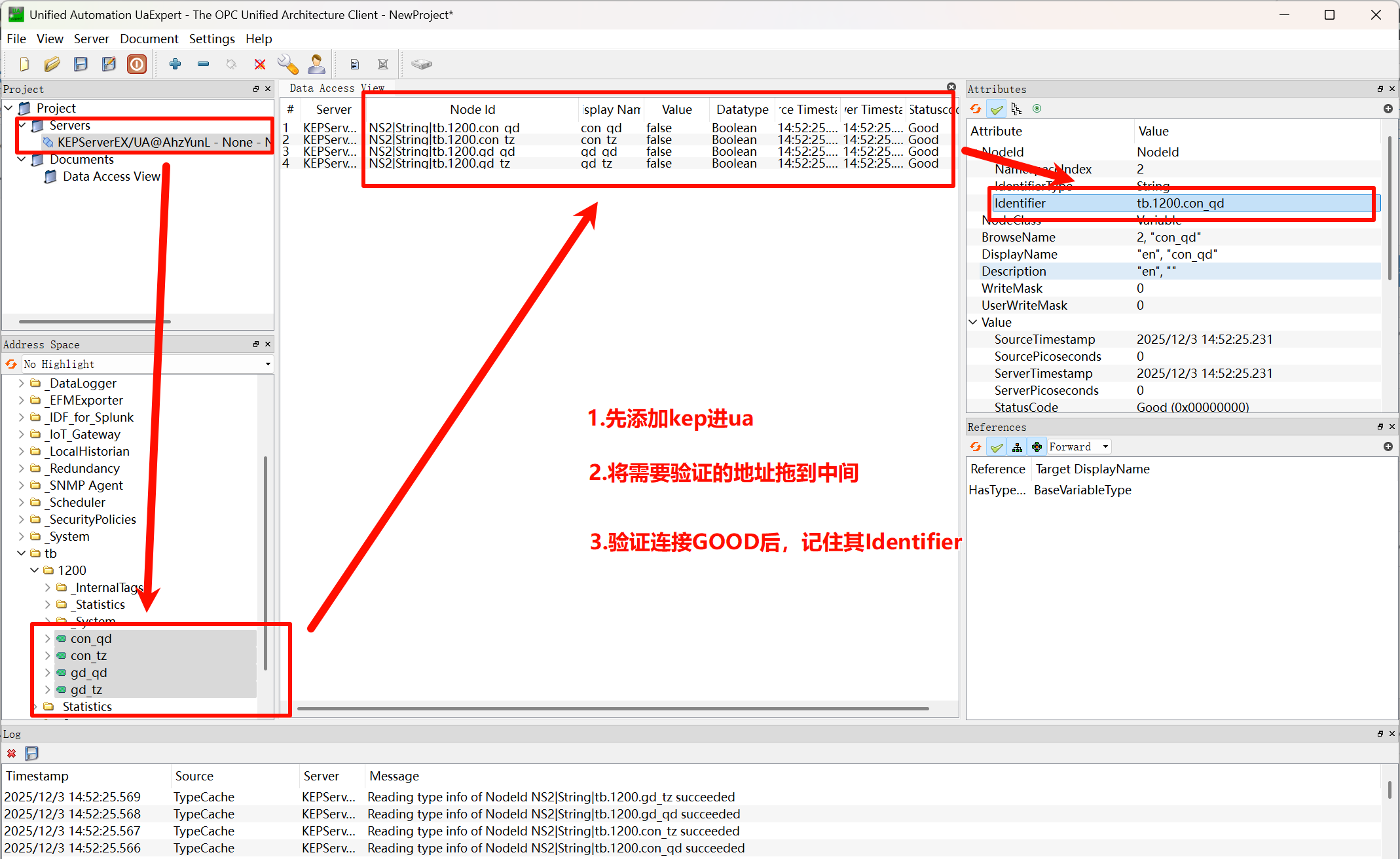Viewport: 1400px width, 859px height.
Task: Select con_tz node in Address Space
Action: coord(88,655)
